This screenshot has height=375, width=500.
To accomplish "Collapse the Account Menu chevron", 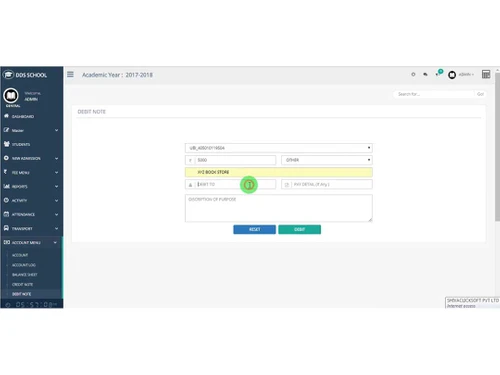I will coord(55,242).
